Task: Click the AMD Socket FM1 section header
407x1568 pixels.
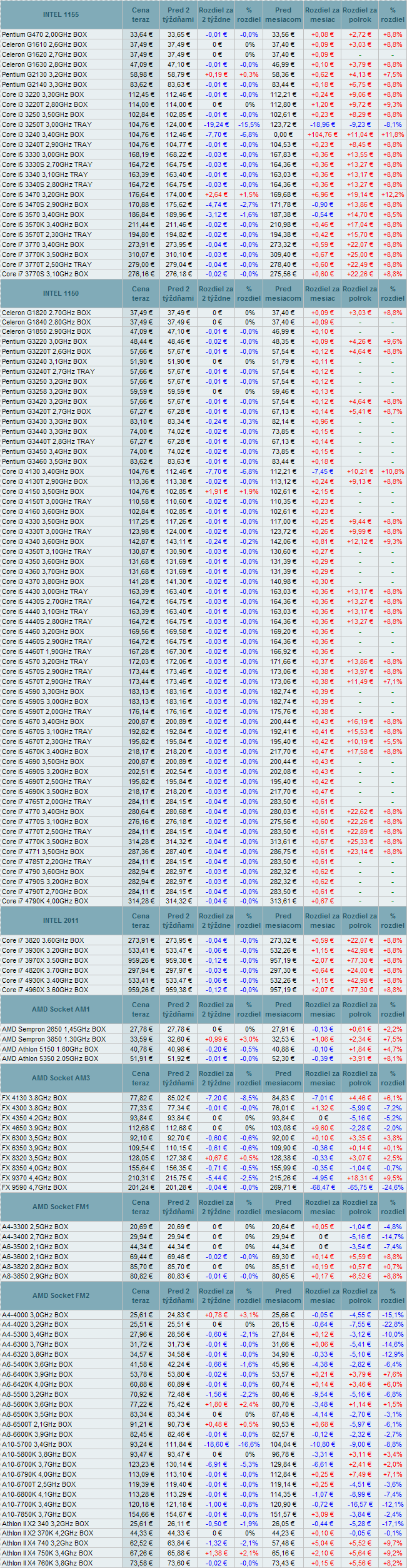Action: coord(61,1207)
